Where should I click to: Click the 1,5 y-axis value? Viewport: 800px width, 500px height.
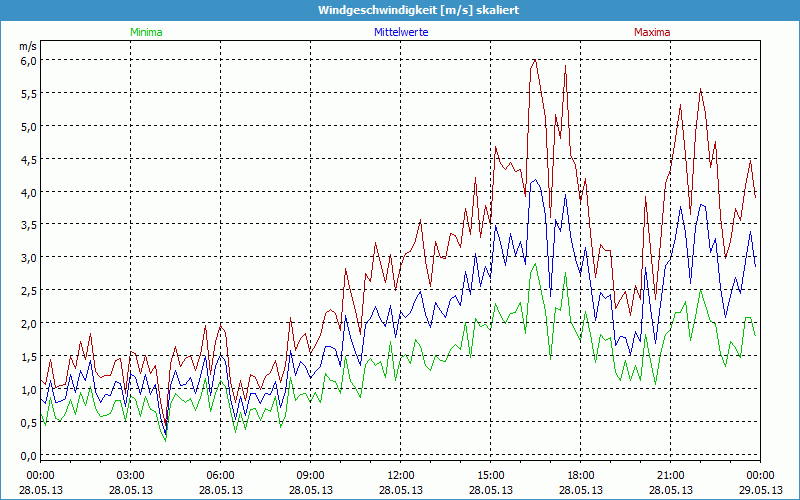click(29, 357)
